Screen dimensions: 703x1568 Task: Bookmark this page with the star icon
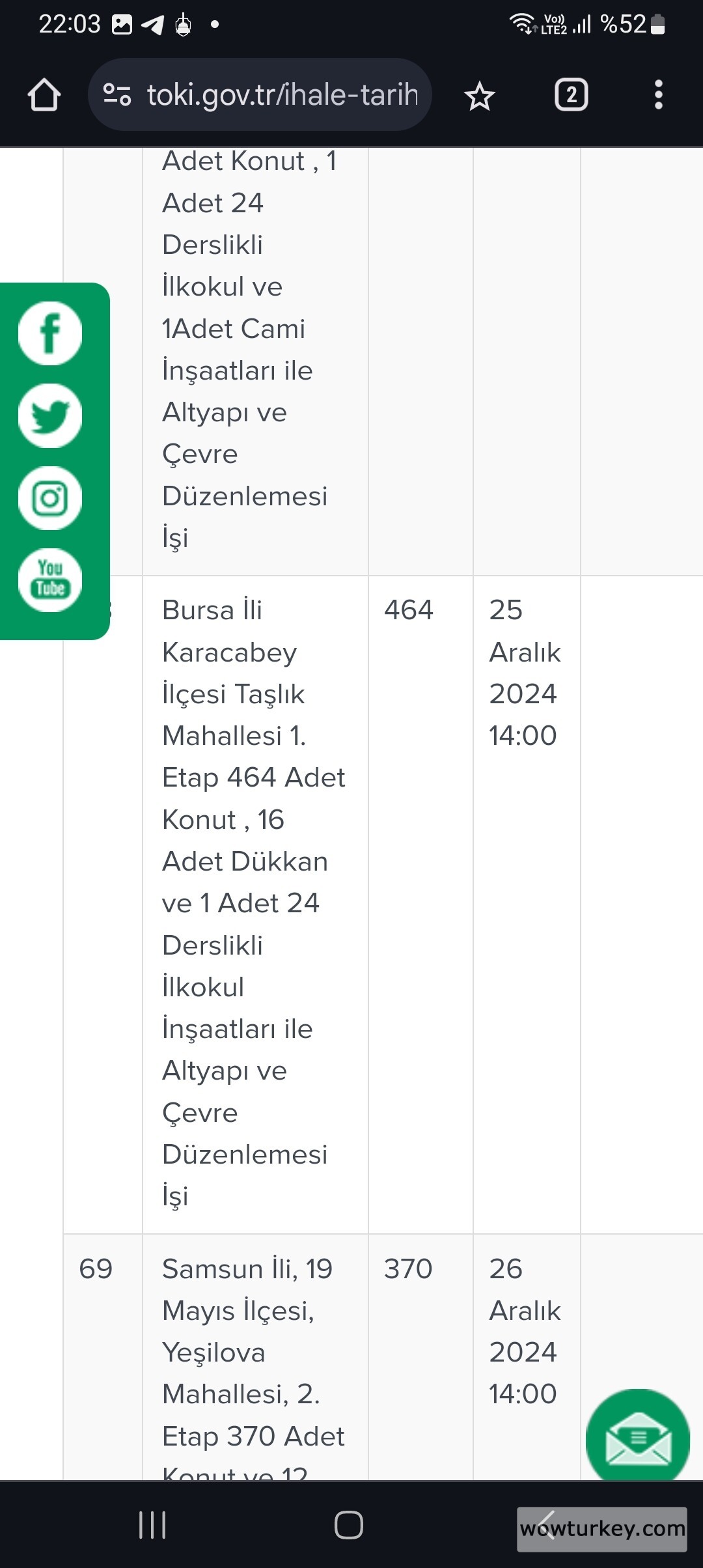pyautogui.click(x=480, y=94)
